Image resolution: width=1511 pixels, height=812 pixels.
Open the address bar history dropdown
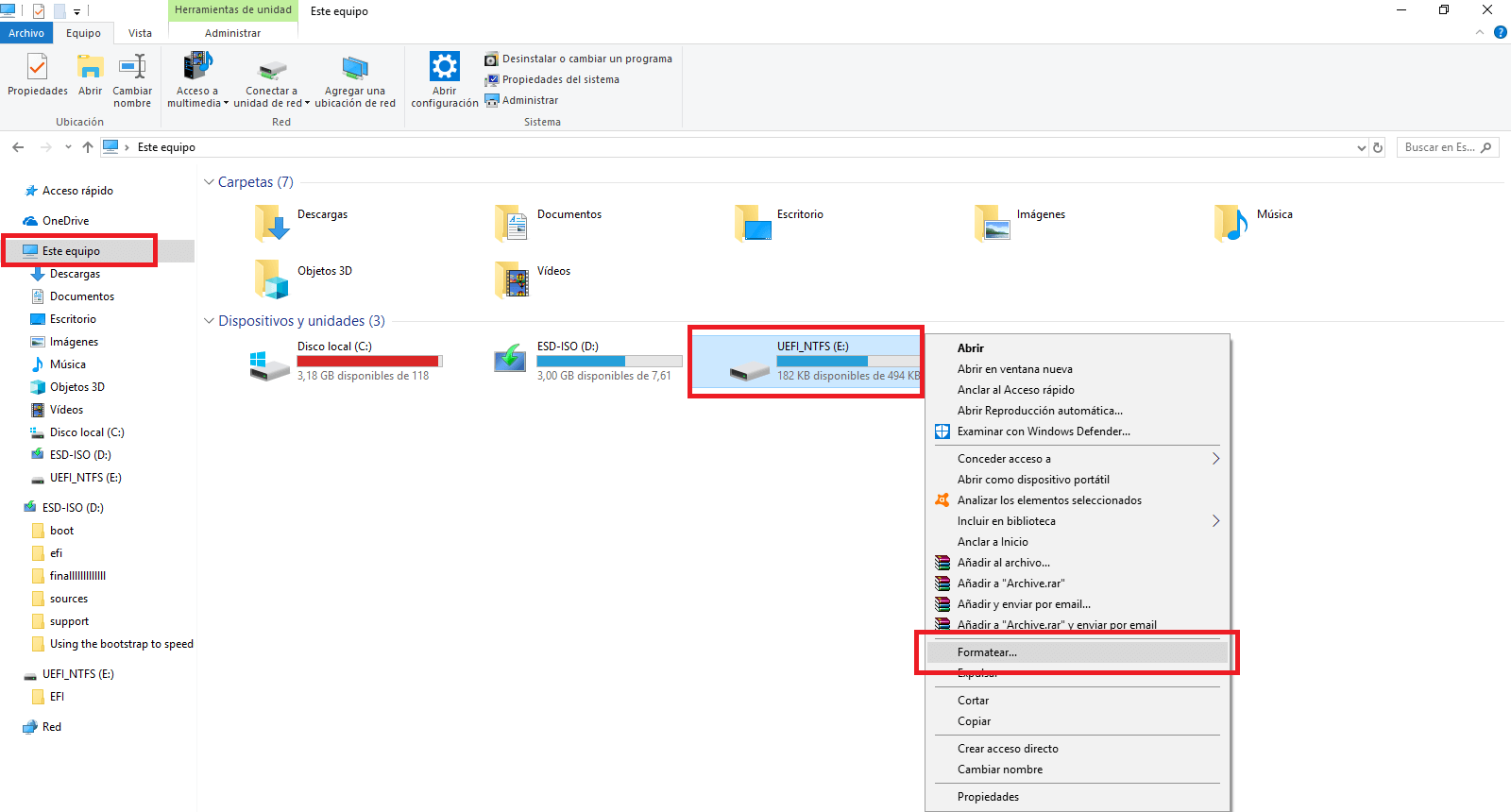(x=1361, y=147)
